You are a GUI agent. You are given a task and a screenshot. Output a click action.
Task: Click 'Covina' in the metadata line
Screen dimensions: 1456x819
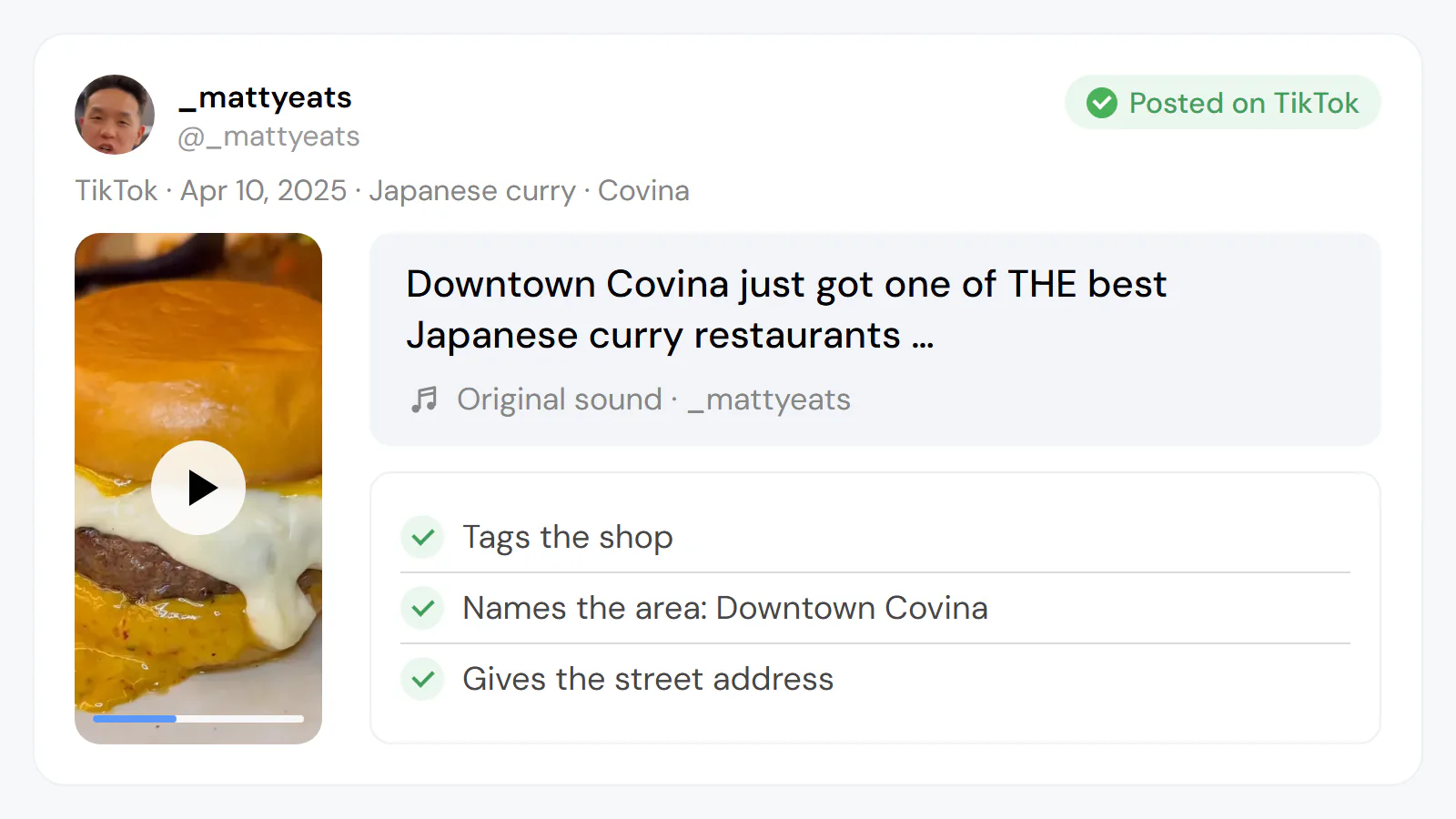pyautogui.click(x=643, y=191)
